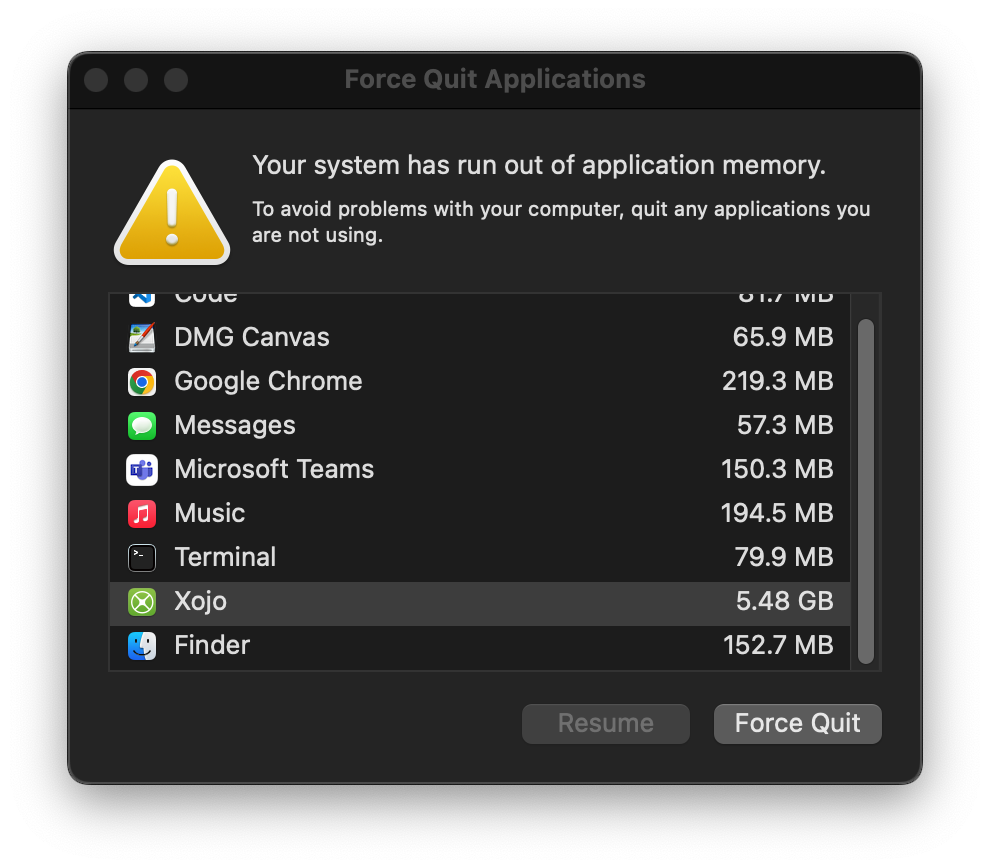Click the Microsoft Teams icon

(x=142, y=470)
